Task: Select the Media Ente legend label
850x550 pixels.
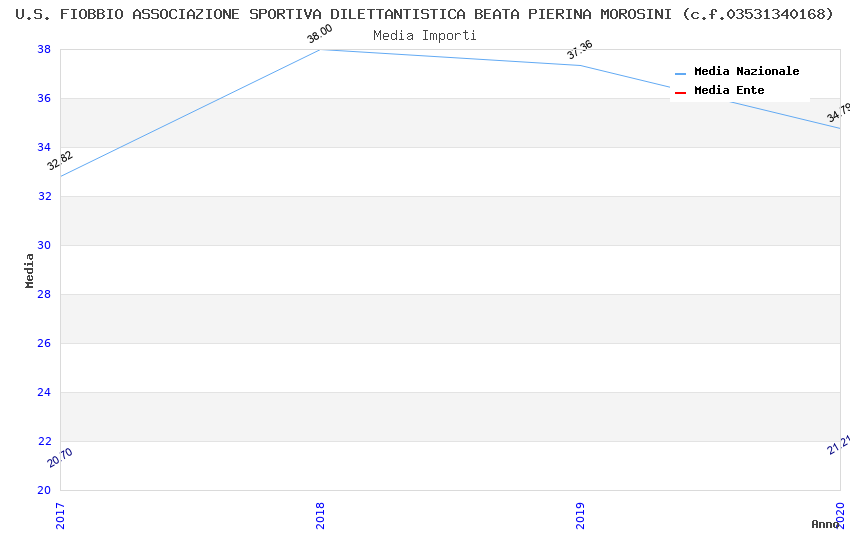Action: [729, 91]
